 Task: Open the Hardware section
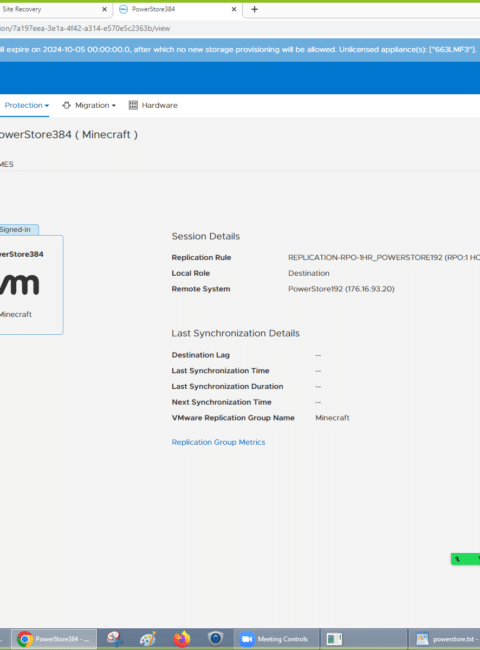coord(159,105)
